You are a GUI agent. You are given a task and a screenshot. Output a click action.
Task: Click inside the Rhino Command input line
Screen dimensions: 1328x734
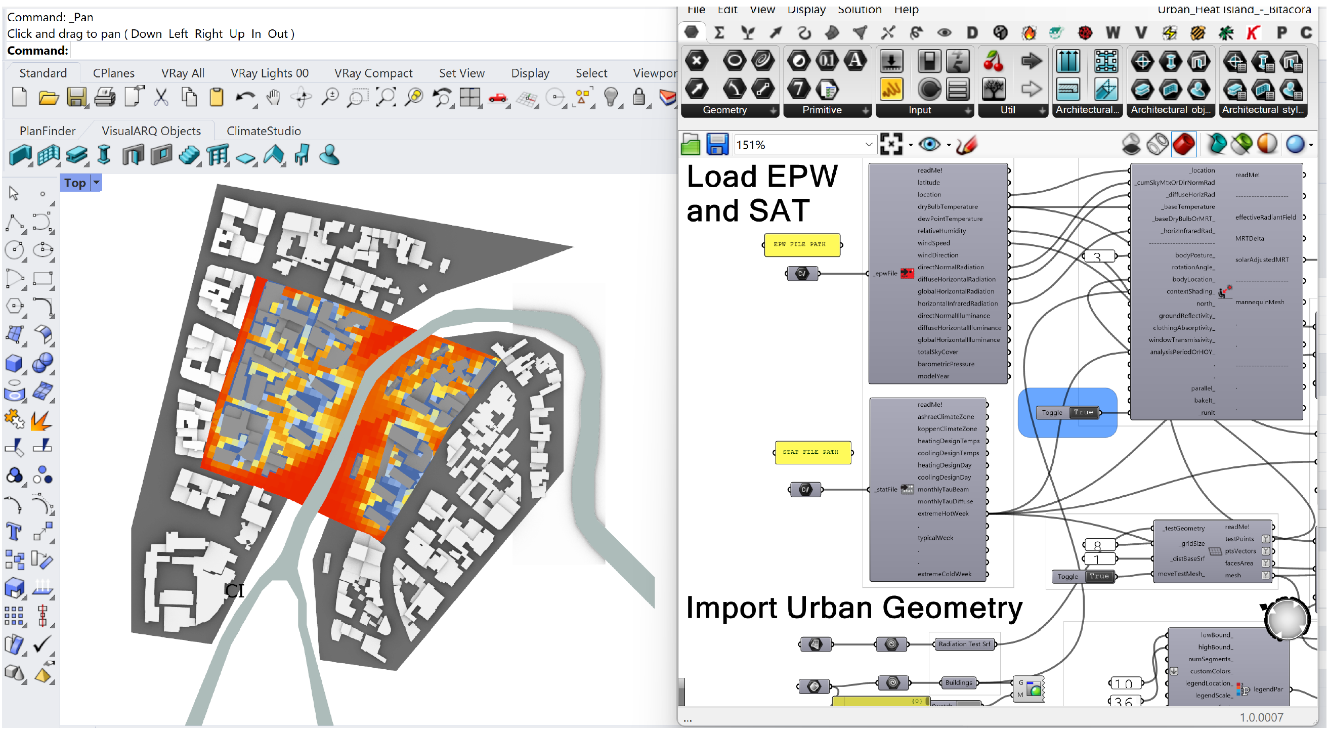coord(150,49)
